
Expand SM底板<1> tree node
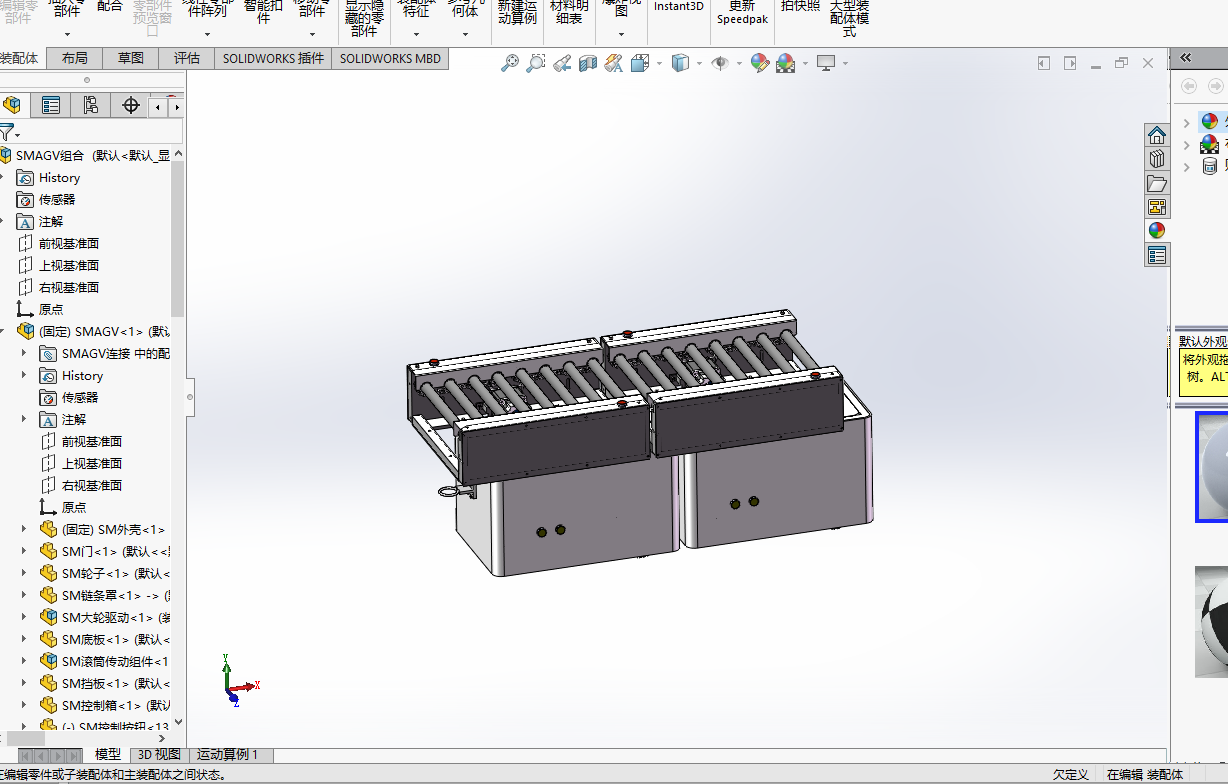(x=25, y=639)
